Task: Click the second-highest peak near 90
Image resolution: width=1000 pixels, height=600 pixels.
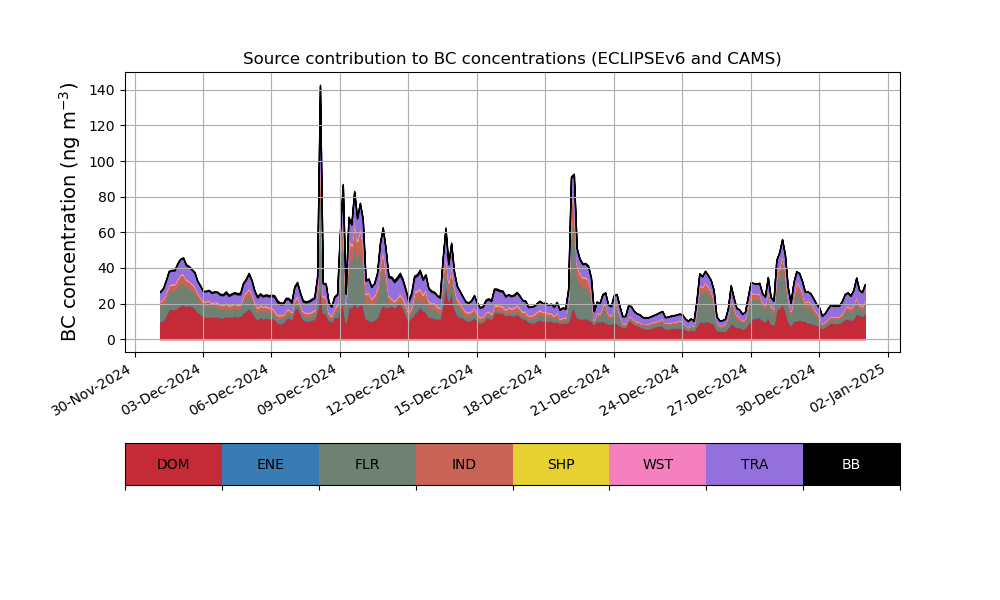Action: (x=573, y=176)
